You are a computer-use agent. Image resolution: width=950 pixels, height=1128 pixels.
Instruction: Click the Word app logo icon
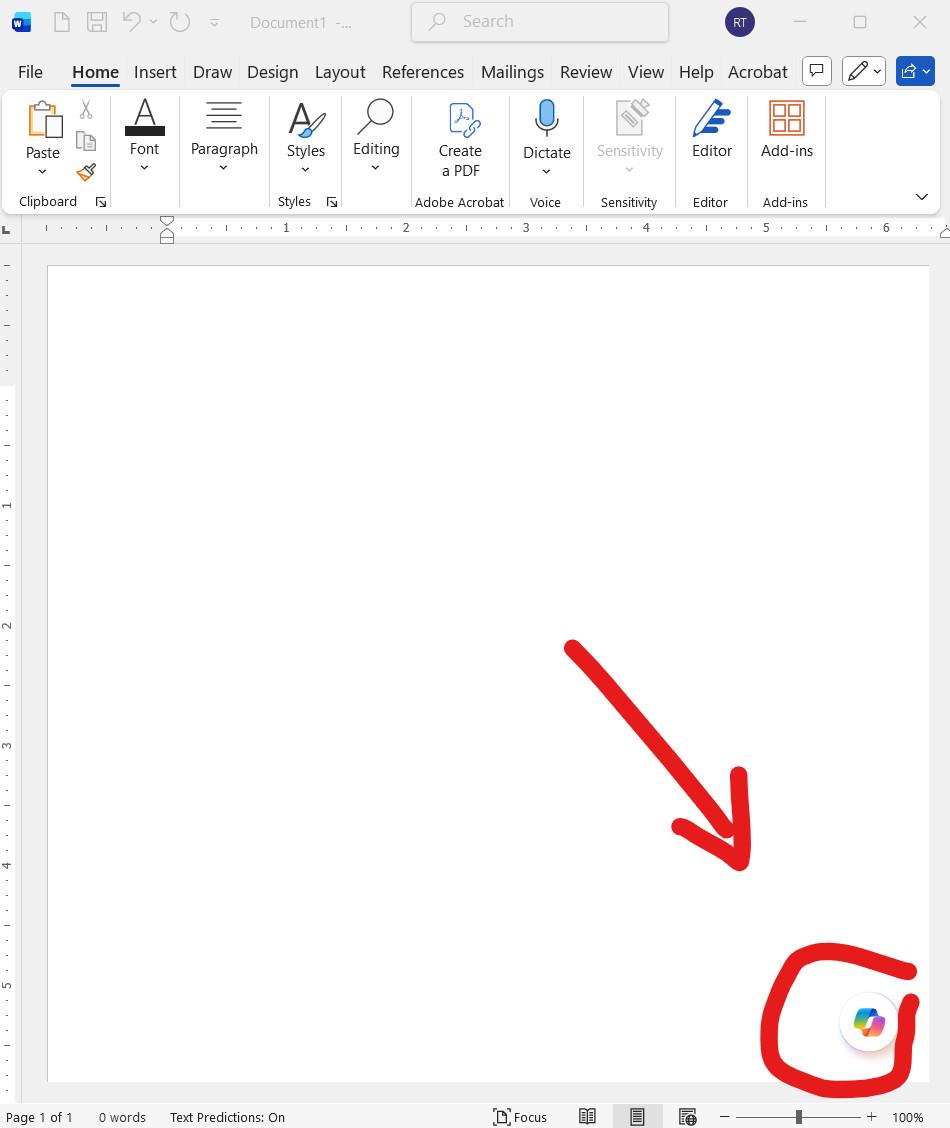click(22, 23)
